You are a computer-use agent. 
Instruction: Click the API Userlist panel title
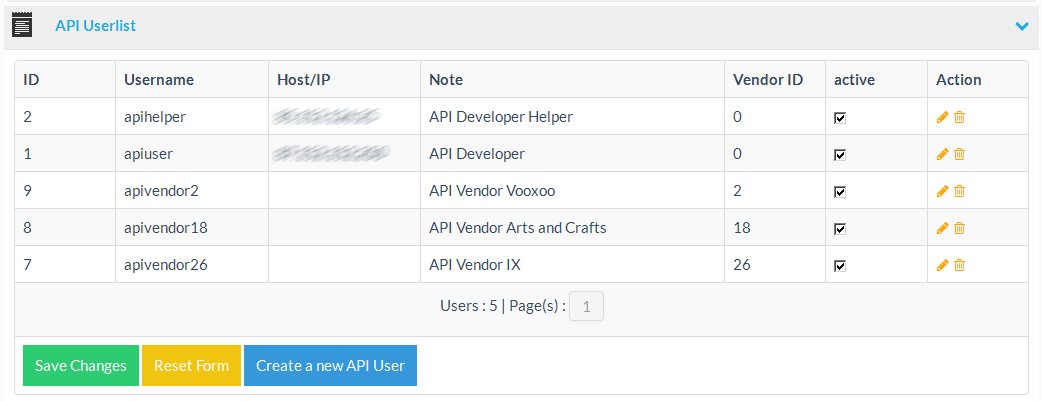95,26
